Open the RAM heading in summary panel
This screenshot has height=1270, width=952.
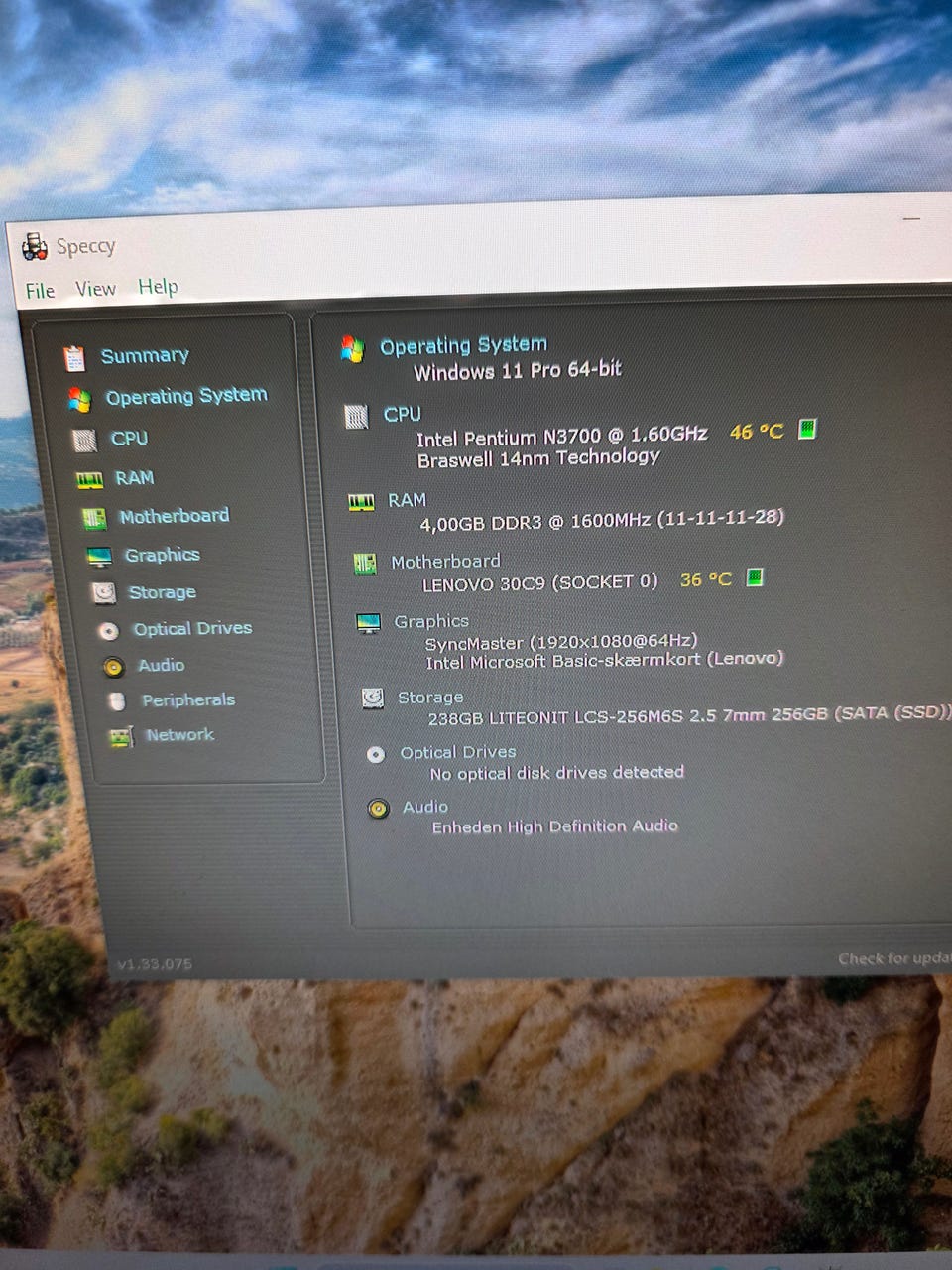pos(407,500)
